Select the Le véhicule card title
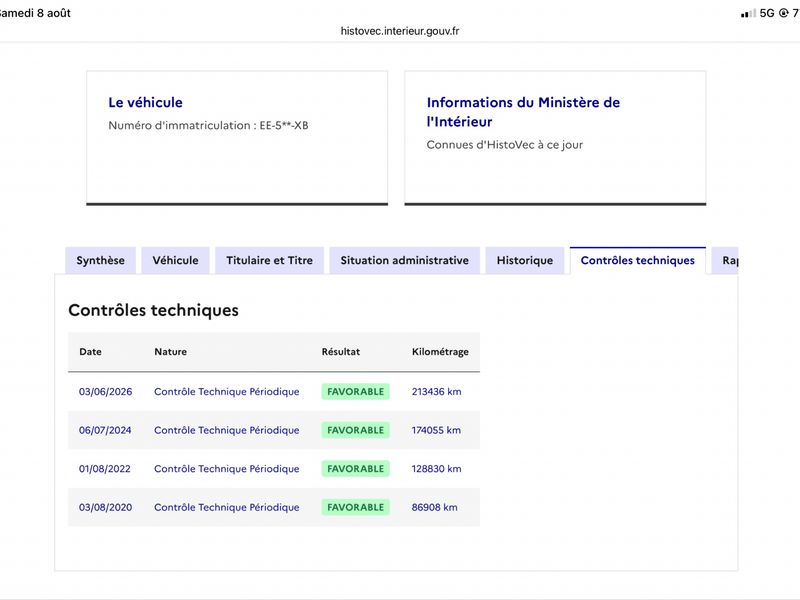This screenshot has width=800, height=600. click(145, 103)
